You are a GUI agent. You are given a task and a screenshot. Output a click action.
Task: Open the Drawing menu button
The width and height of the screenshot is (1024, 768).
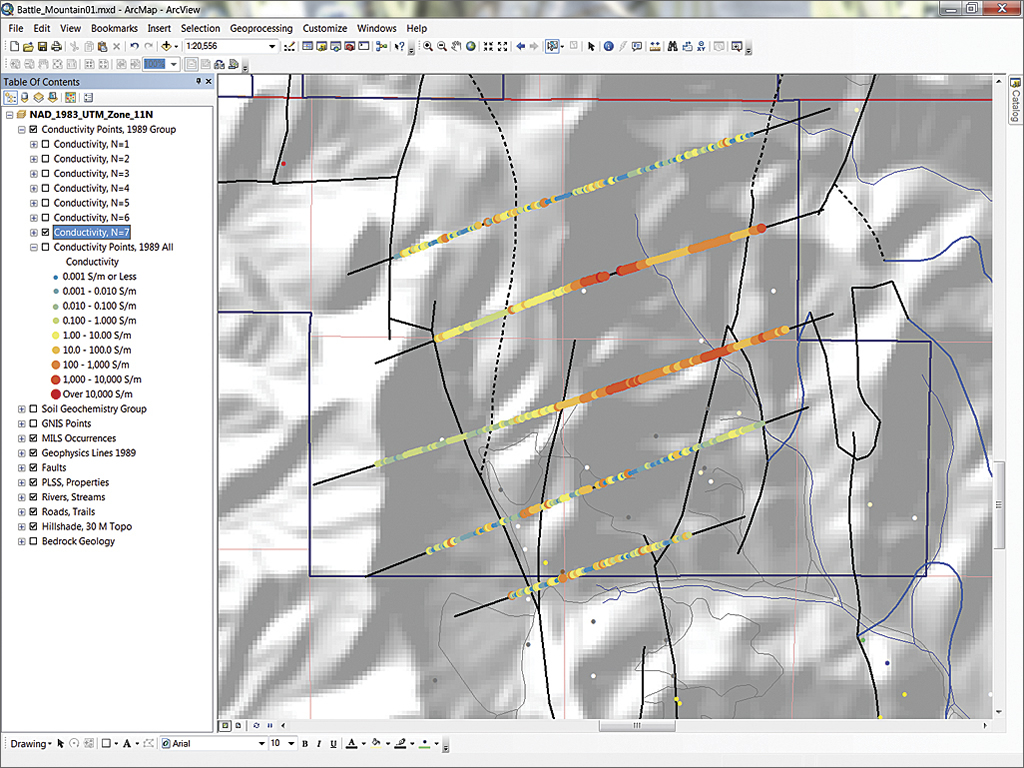point(29,744)
